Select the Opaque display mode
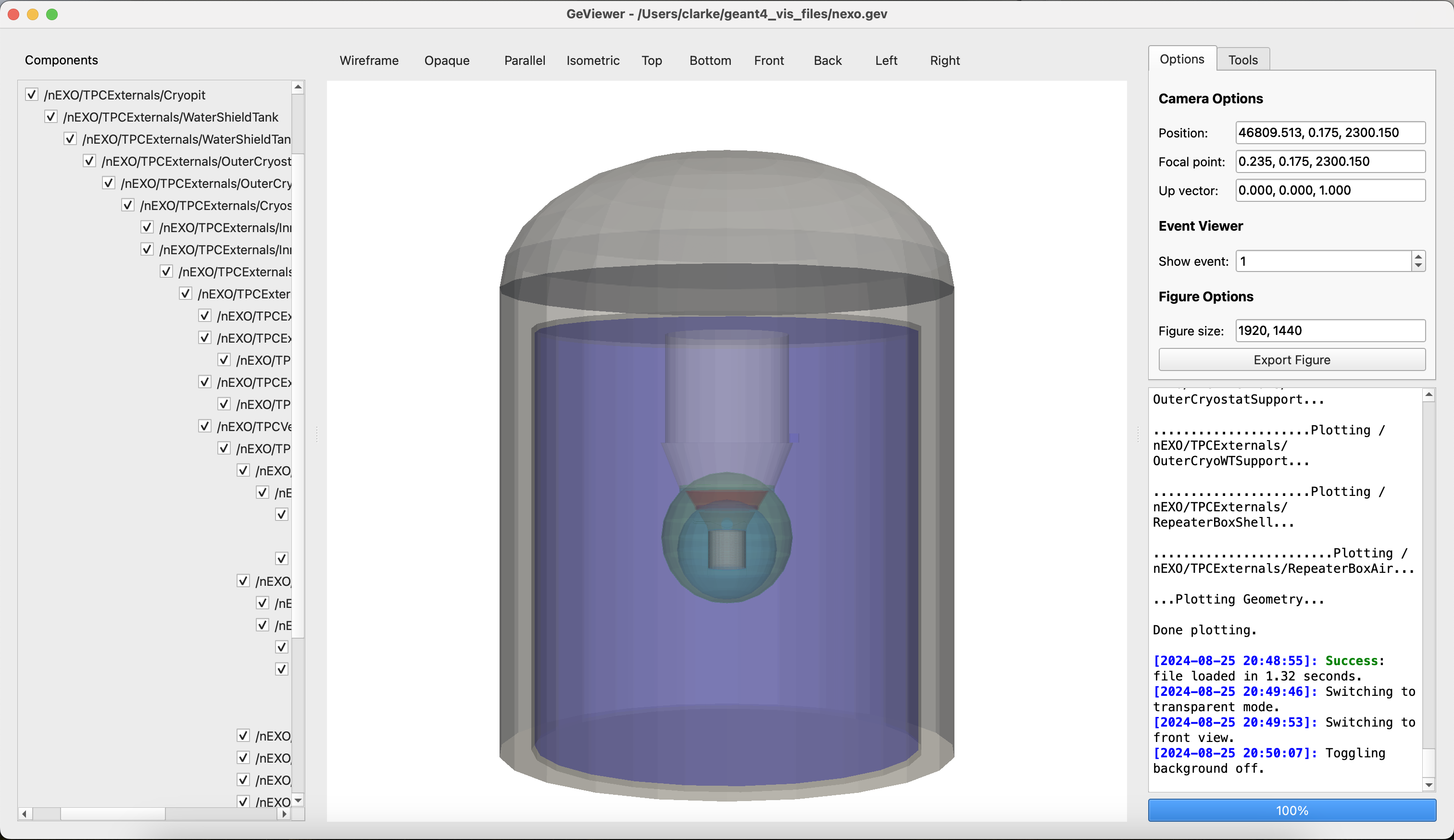The height and width of the screenshot is (840, 1454). point(447,61)
